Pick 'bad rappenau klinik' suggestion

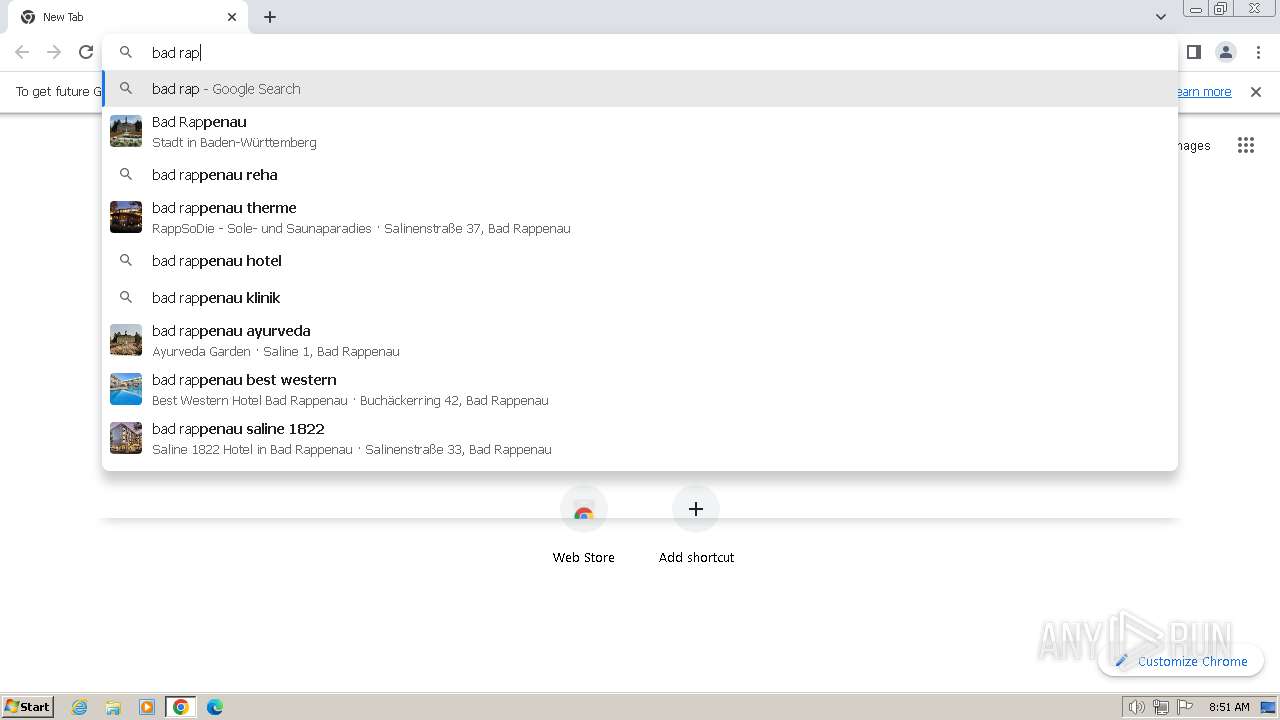[x=640, y=298]
